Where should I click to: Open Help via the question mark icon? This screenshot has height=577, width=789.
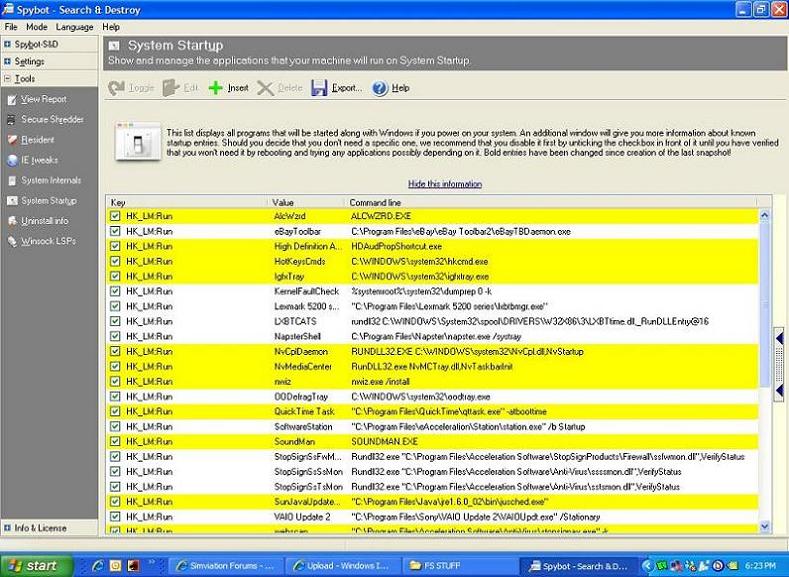coord(380,88)
